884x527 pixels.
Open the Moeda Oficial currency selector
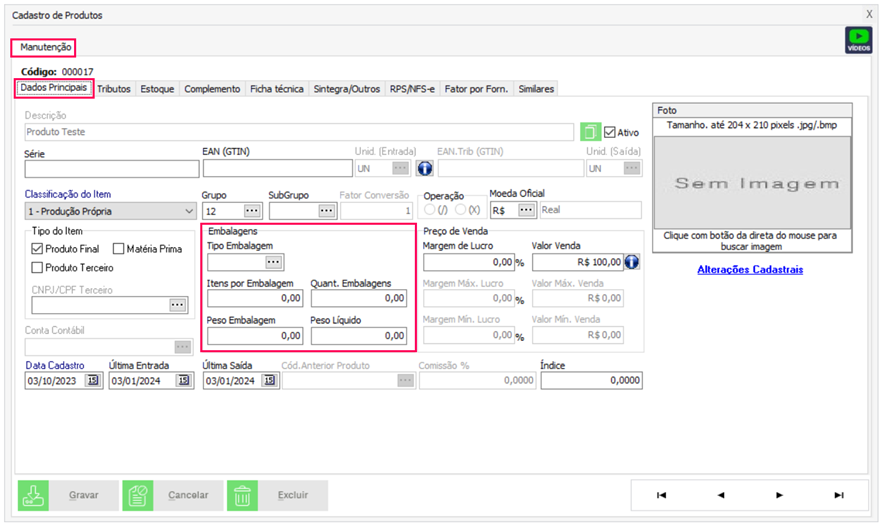tap(526, 211)
